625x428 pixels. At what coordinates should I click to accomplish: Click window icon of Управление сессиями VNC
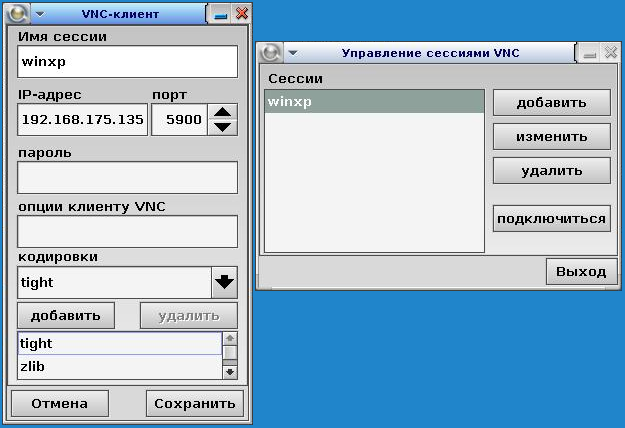(x=271, y=53)
